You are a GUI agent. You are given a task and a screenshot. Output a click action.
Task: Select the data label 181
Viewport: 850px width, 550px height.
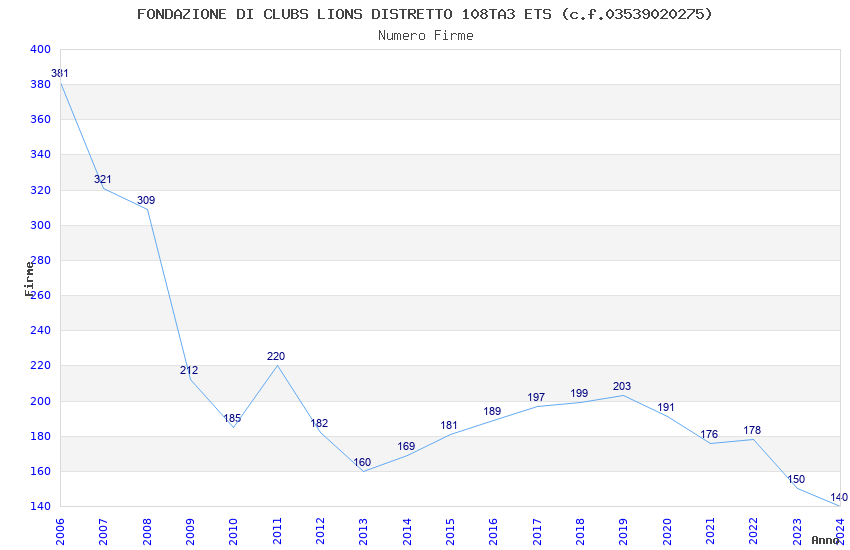click(449, 425)
